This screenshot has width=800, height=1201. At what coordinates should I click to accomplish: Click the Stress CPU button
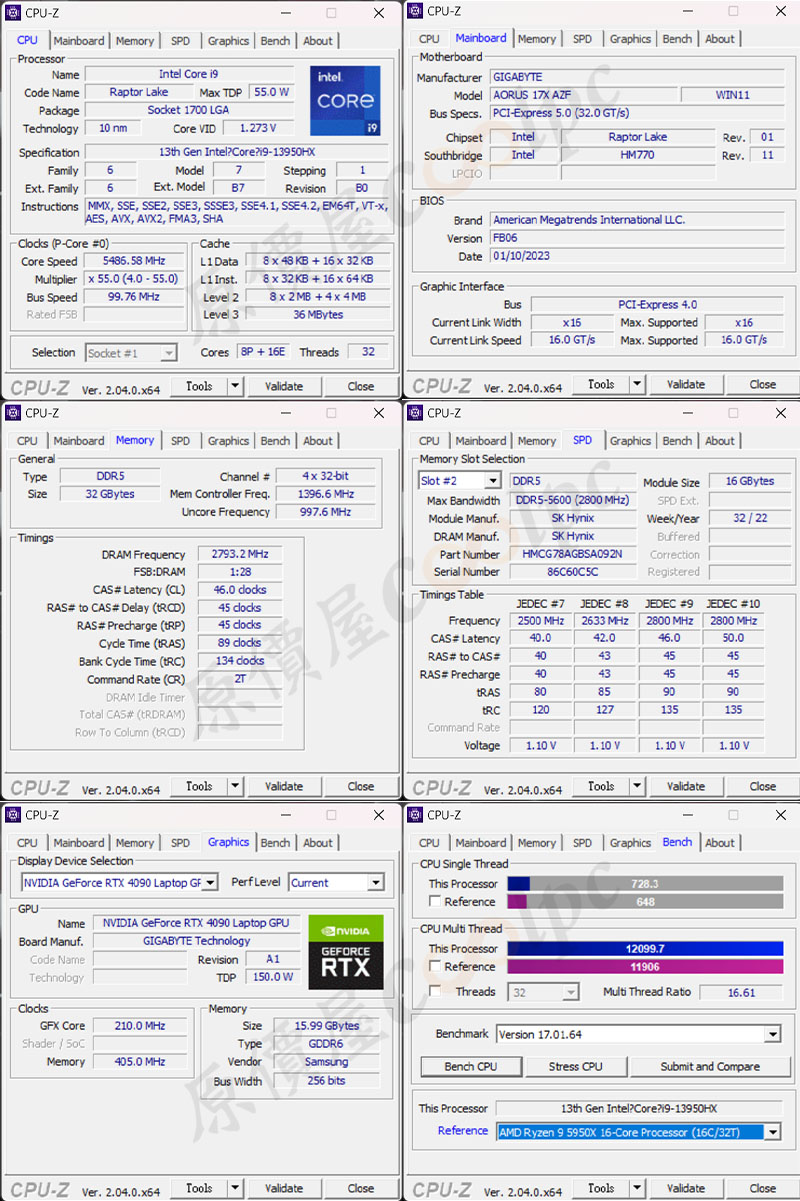click(x=576, y=1067)
